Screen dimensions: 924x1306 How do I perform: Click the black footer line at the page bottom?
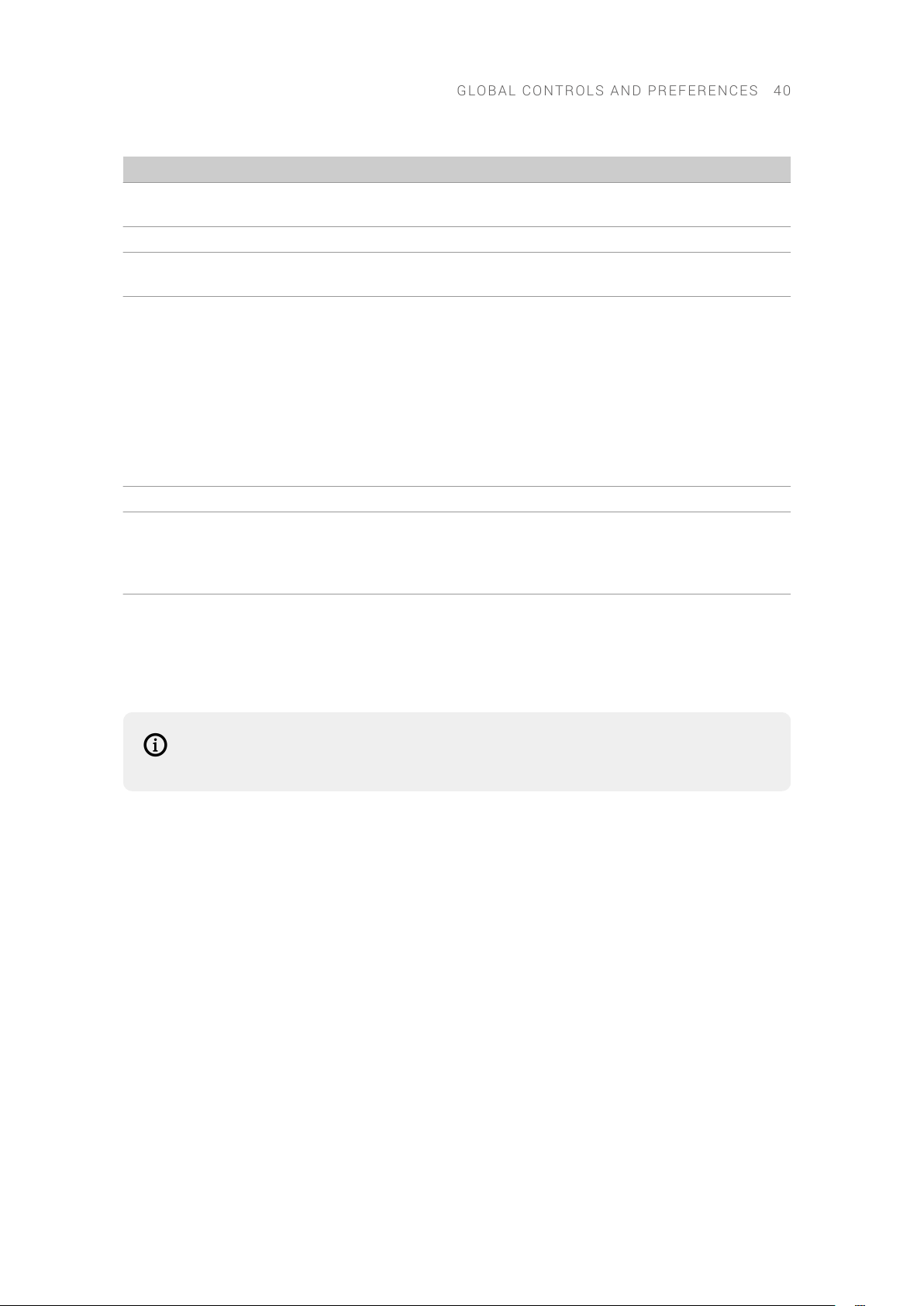click(417, 1305)
